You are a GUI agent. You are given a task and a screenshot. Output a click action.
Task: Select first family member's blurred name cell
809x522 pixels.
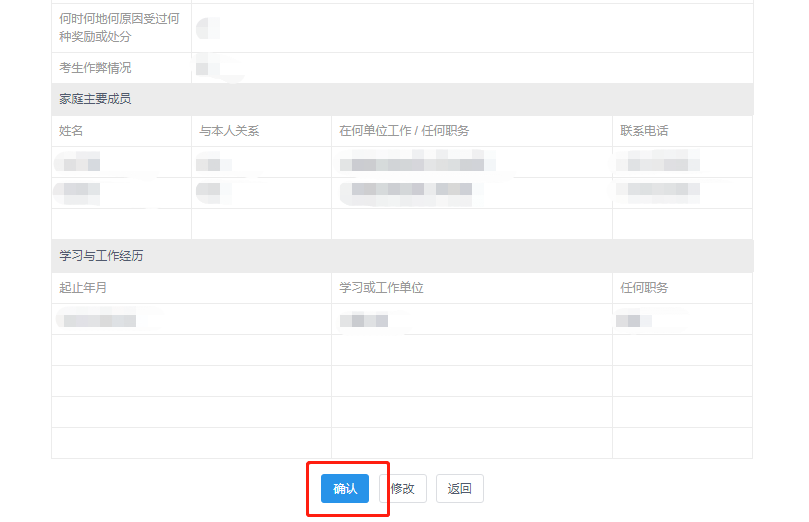click(x=80, y=163)
